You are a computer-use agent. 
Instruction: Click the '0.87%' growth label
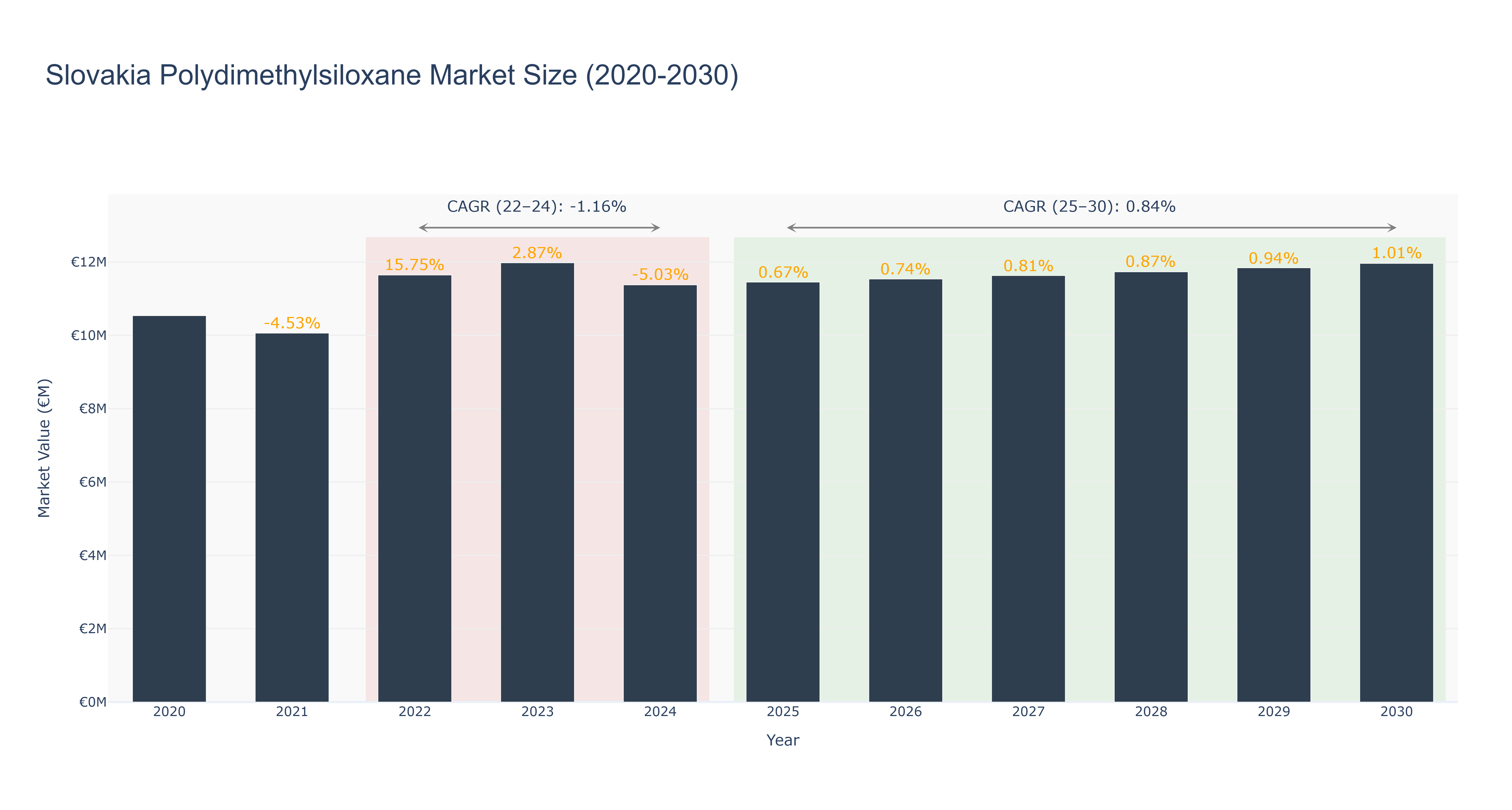point(1150,262)
